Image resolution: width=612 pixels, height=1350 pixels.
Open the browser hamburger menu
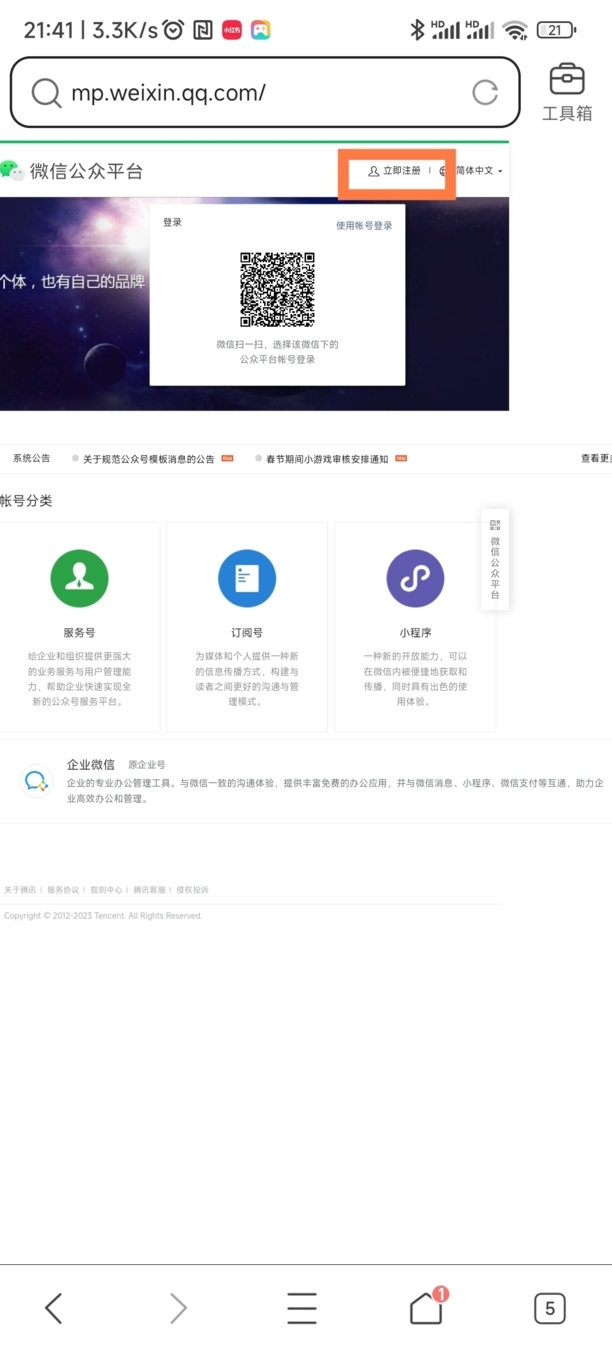pyautogui.click(x=301, y=1308)
